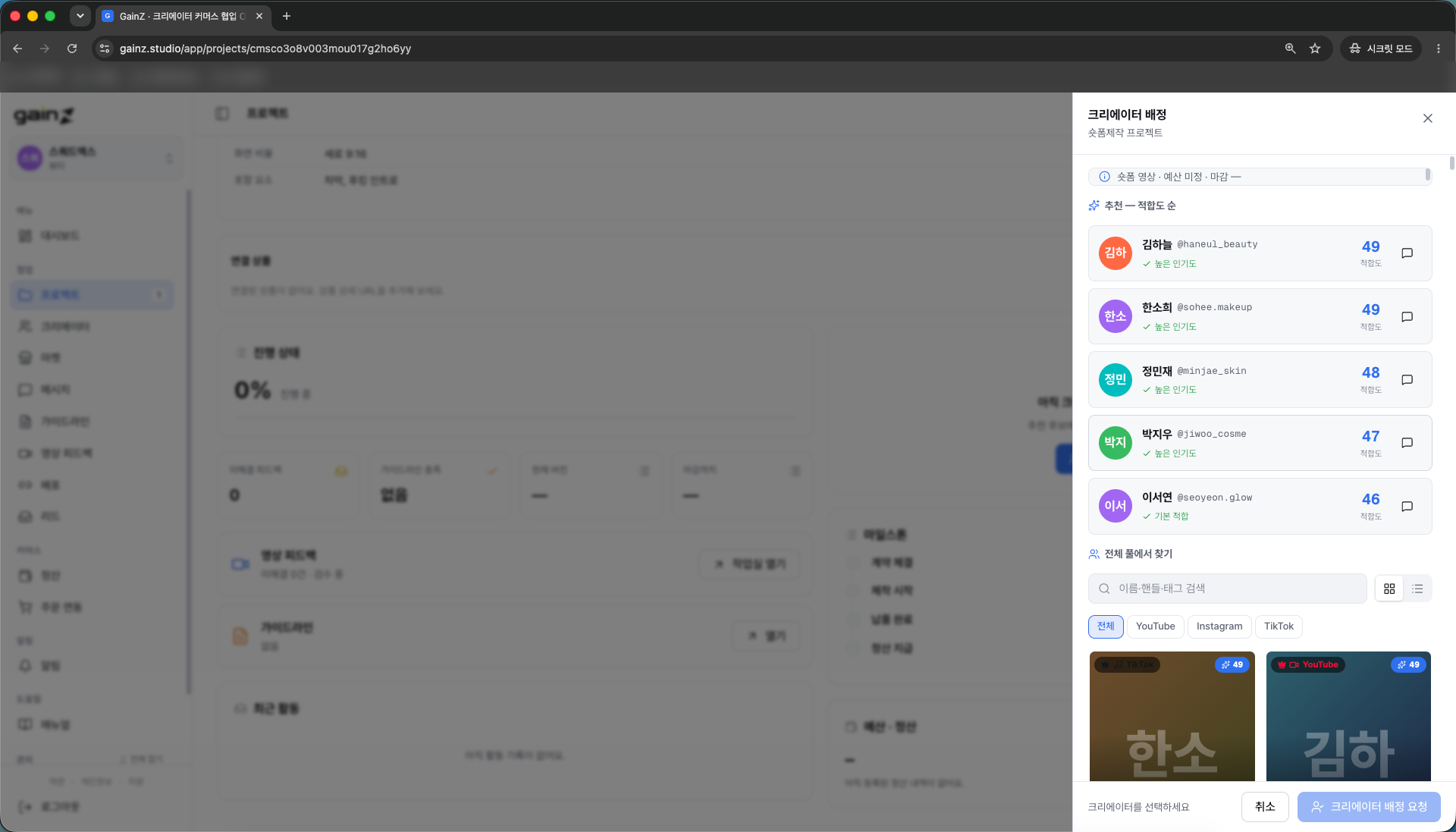
Task: Click the info icon in project summary
Action: 1104,177
